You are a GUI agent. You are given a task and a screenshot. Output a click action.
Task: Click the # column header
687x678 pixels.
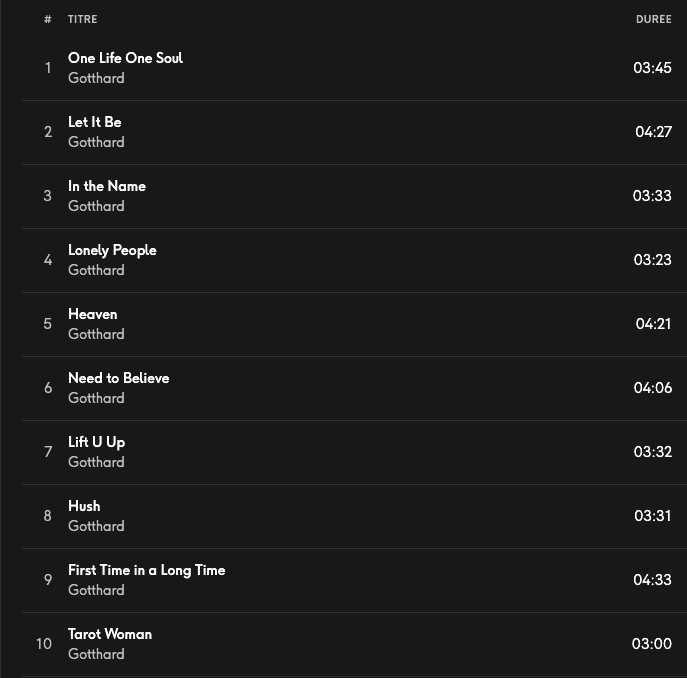[47, 19]
